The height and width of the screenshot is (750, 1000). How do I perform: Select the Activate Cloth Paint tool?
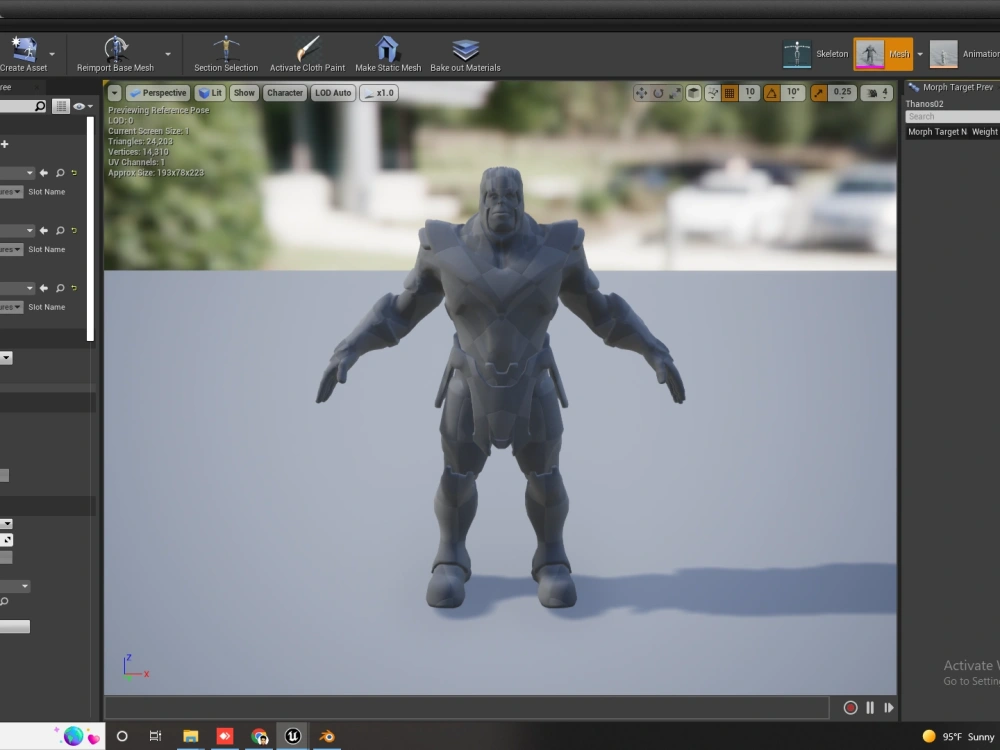[306, 54]
